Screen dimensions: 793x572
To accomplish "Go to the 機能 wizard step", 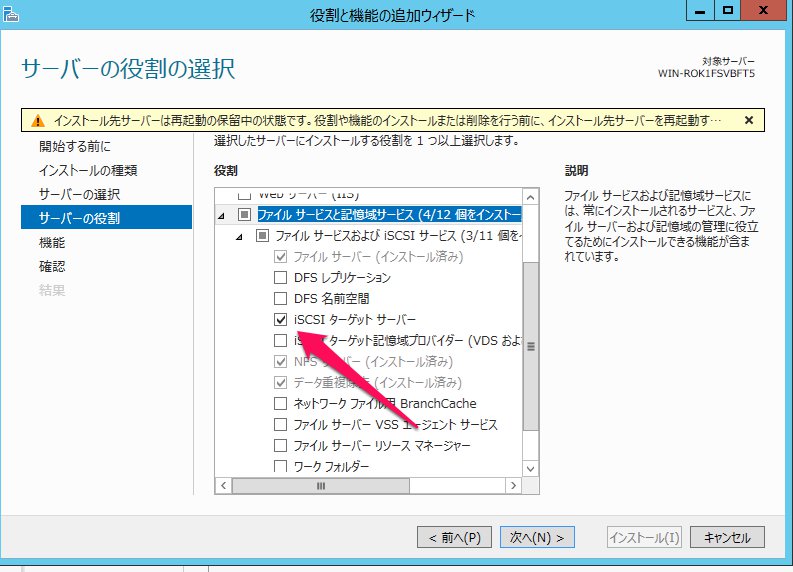I will click(x=52, y=242).
